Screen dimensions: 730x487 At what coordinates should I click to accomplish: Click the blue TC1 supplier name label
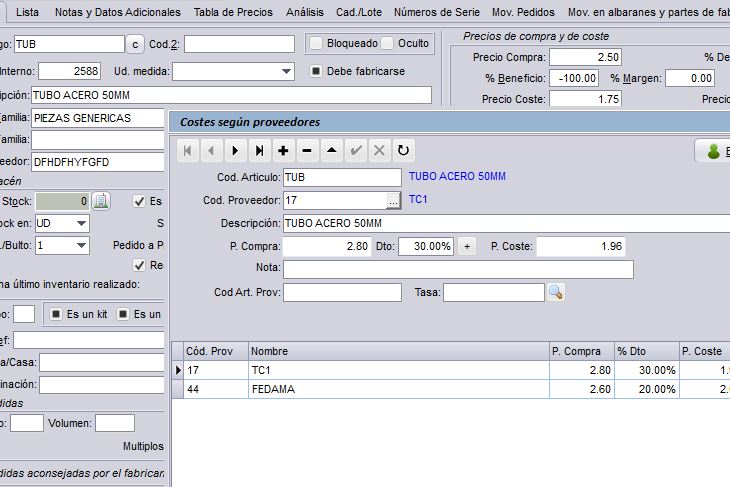[418, 199]
